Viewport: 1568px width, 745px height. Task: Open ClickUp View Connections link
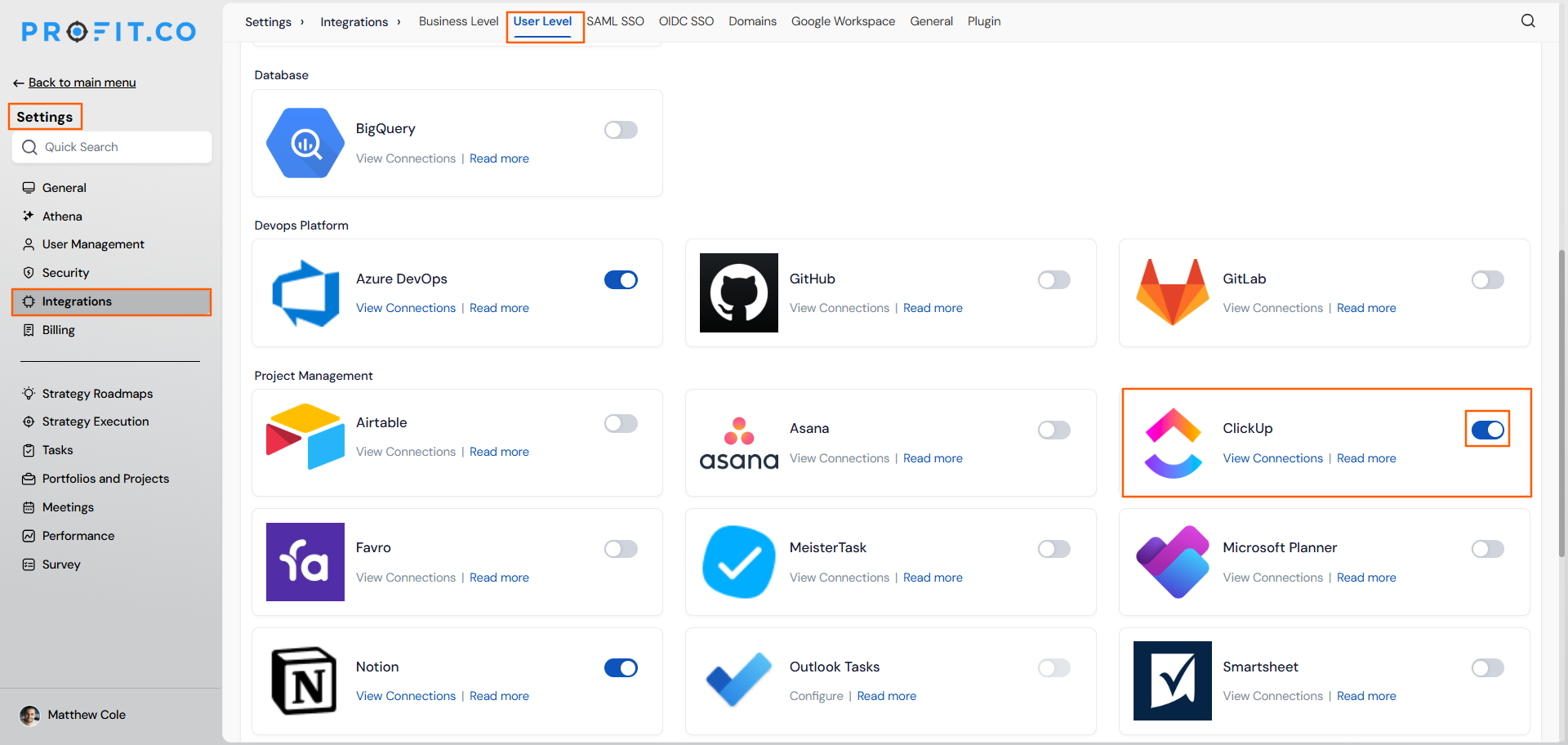[1272, 458]
